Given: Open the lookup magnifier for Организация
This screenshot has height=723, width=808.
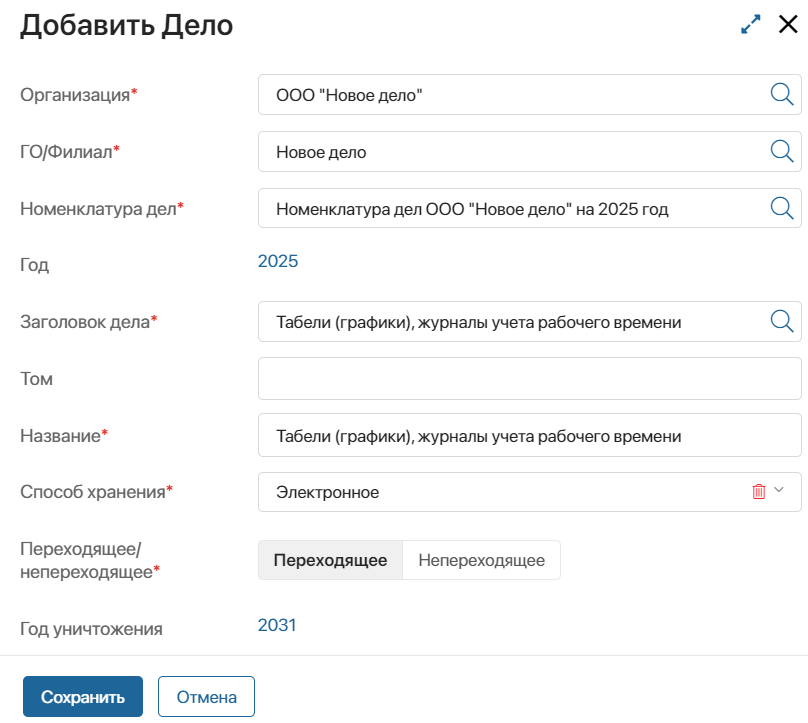Looking at the screenshot, I should point(779,94).
